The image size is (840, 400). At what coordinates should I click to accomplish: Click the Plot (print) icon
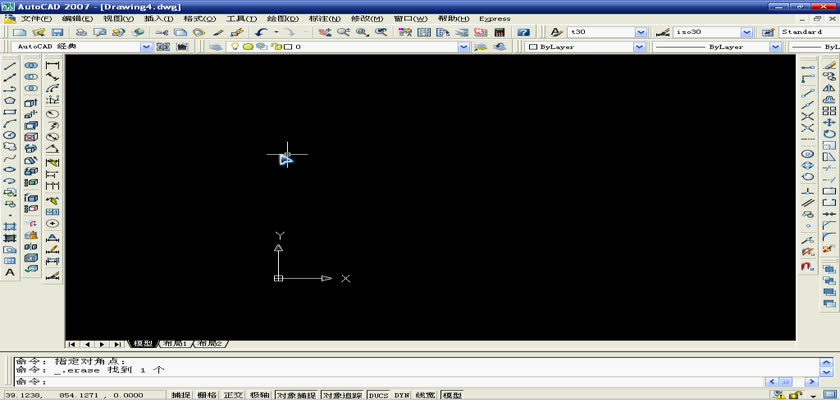click(81, 32)
